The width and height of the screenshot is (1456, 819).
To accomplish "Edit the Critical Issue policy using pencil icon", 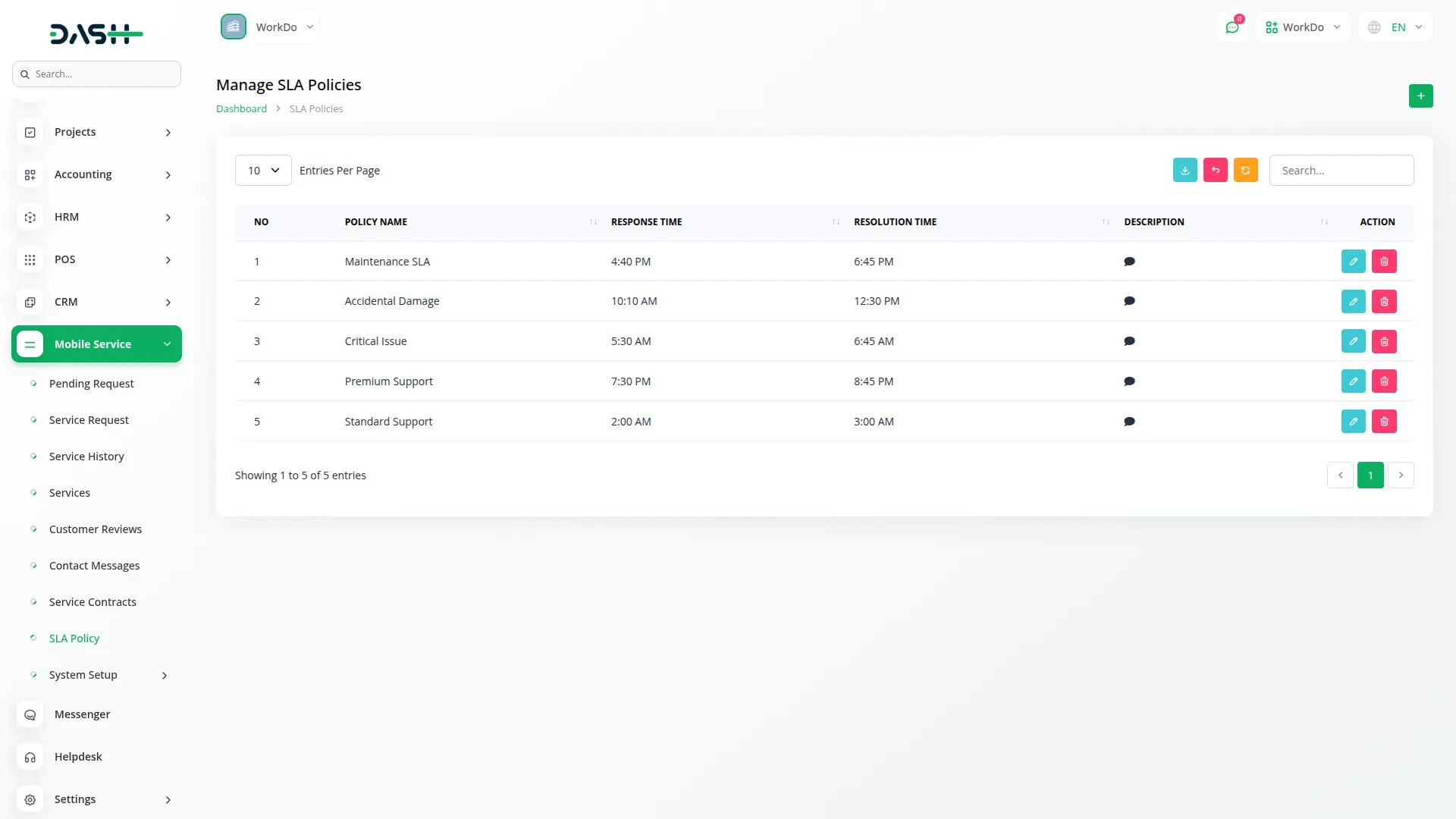I will 1353,341.
